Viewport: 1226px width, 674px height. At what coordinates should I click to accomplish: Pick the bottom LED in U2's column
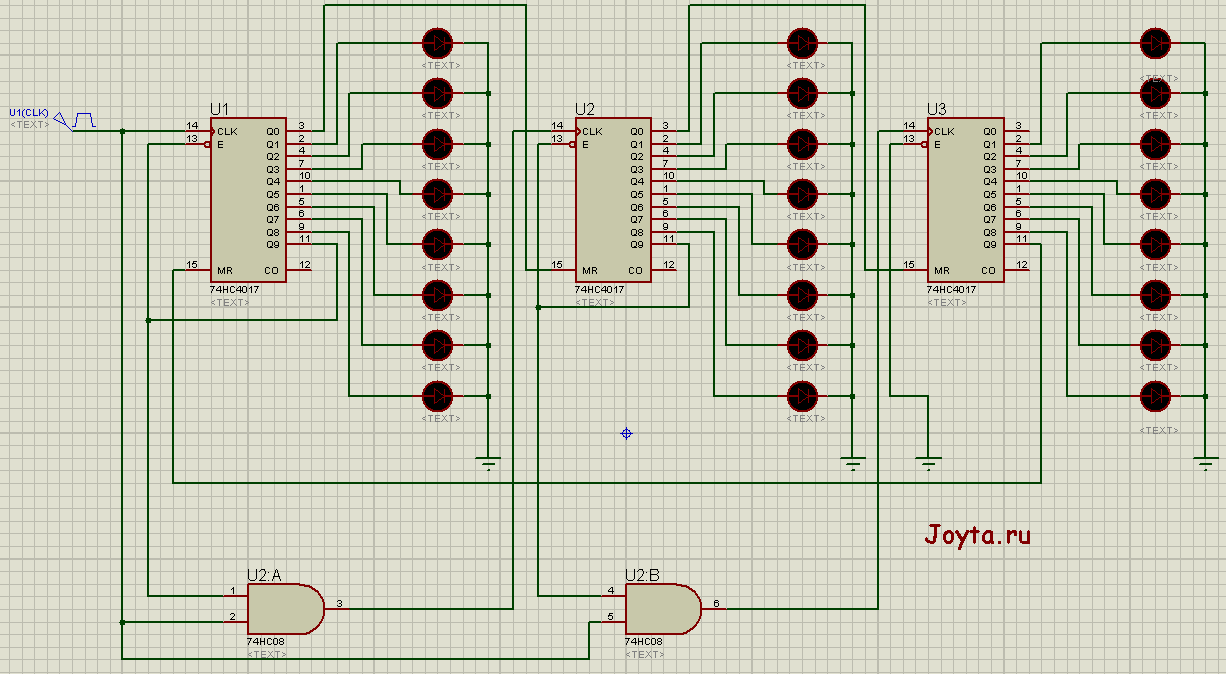[802, 396]
